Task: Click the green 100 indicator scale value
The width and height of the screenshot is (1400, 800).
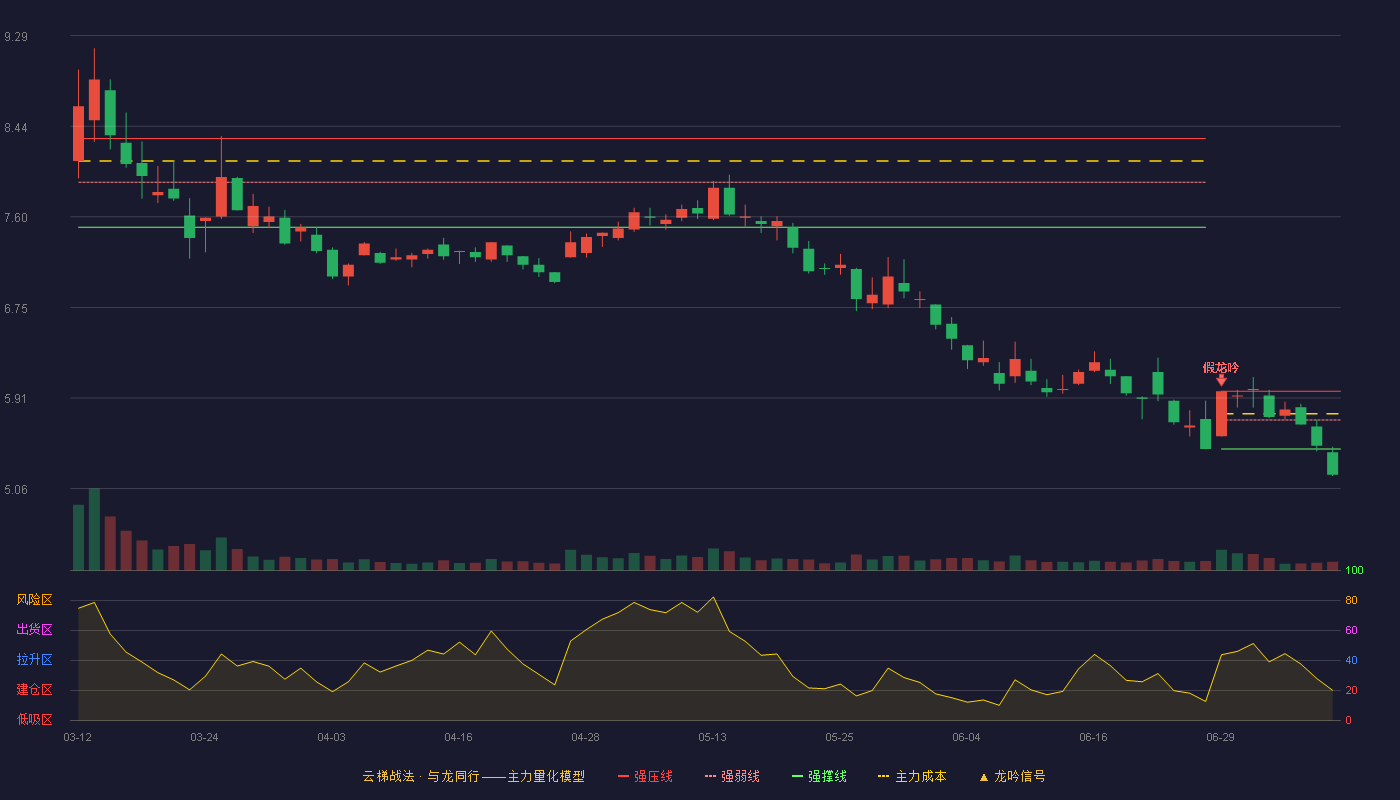Action: tap(1354, 571)
